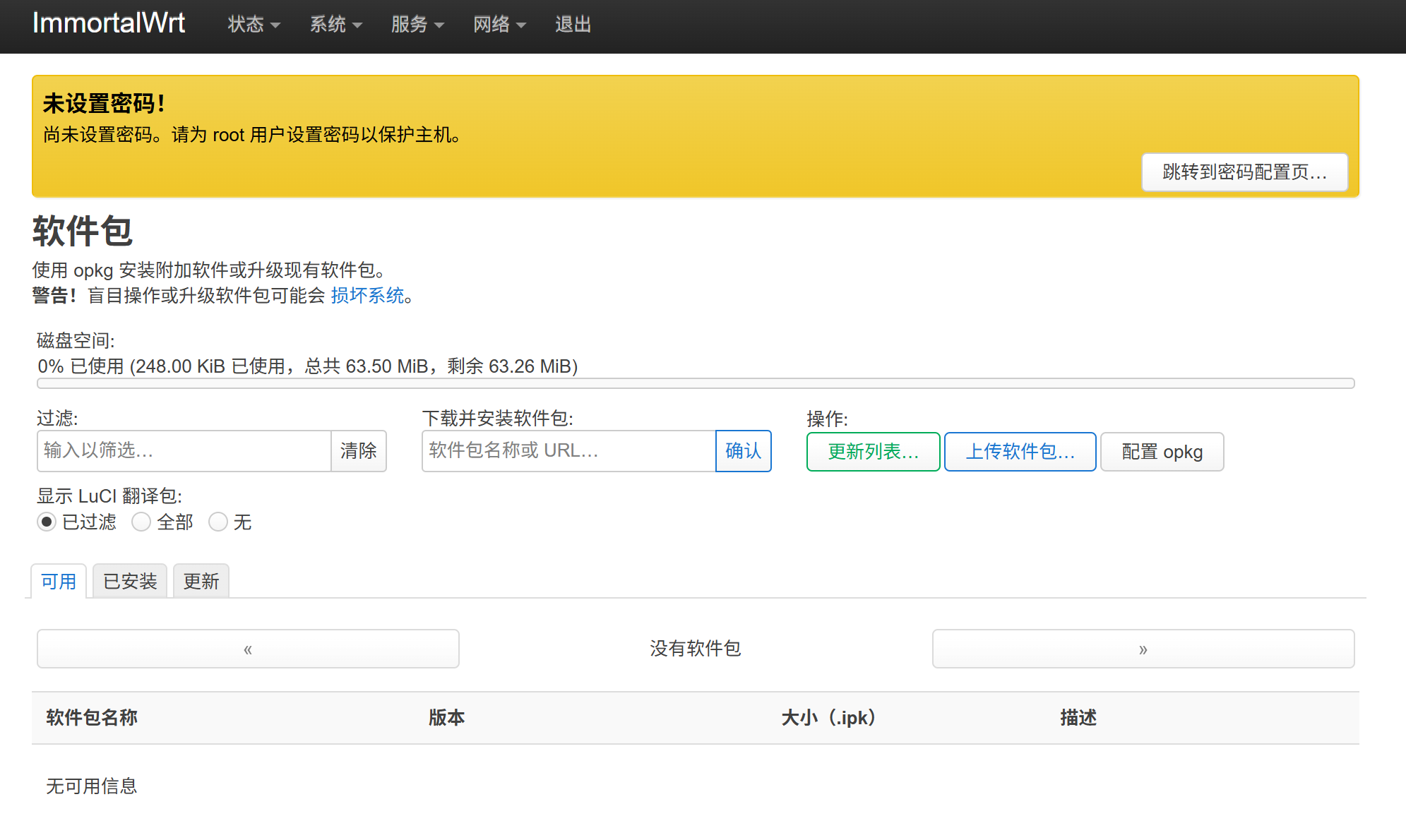1406x840 pixels.
Task: Click 退出 to log out
Action: pos(573,25)
